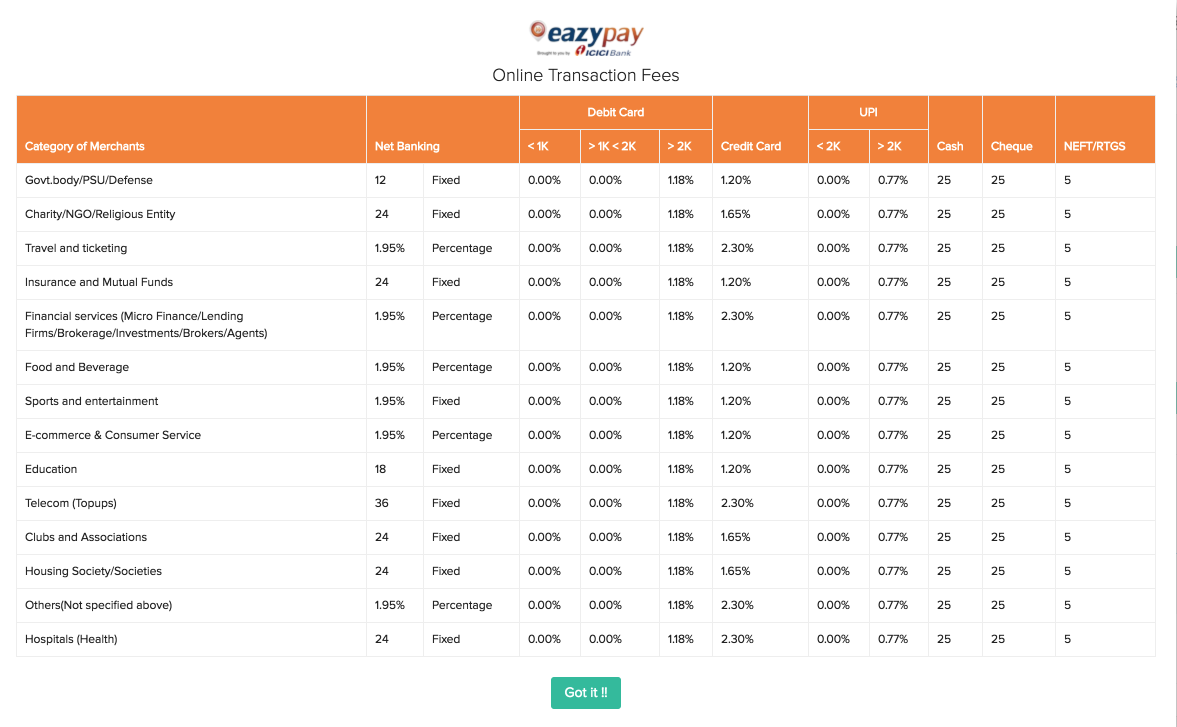The width and height of the screenshot is (1177, 727).
Task: Click the NEFT/RTGS column header
Action: tap(1095, 146)
